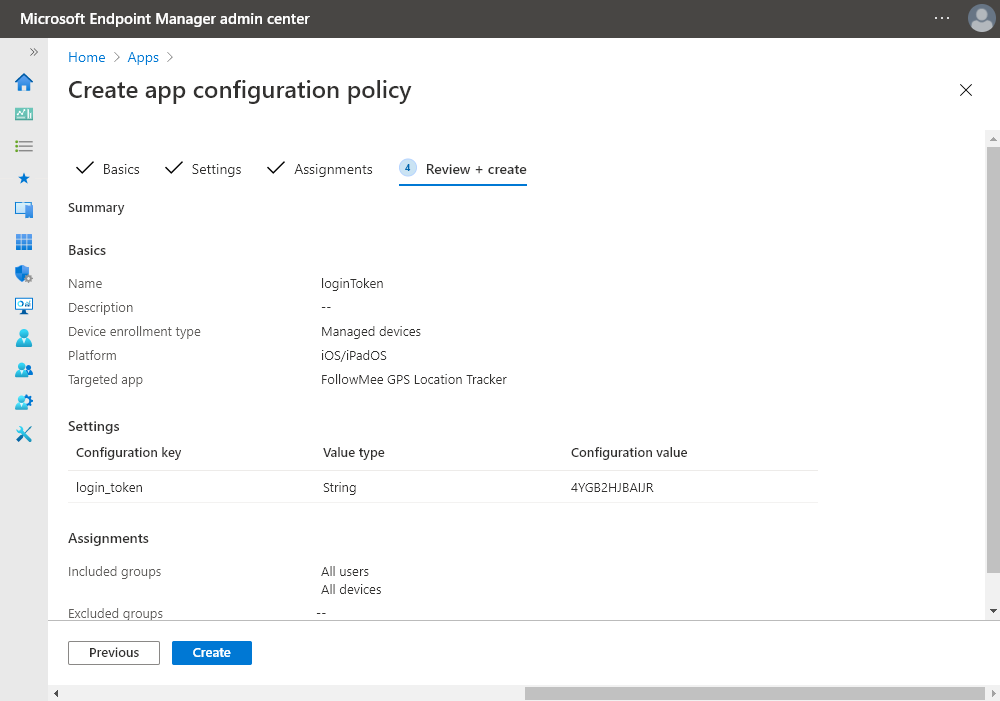Open the Devices icon in the sidebar
Image resolution: width=1000 pixels, height=701 pixels.
tap(24, 209)
